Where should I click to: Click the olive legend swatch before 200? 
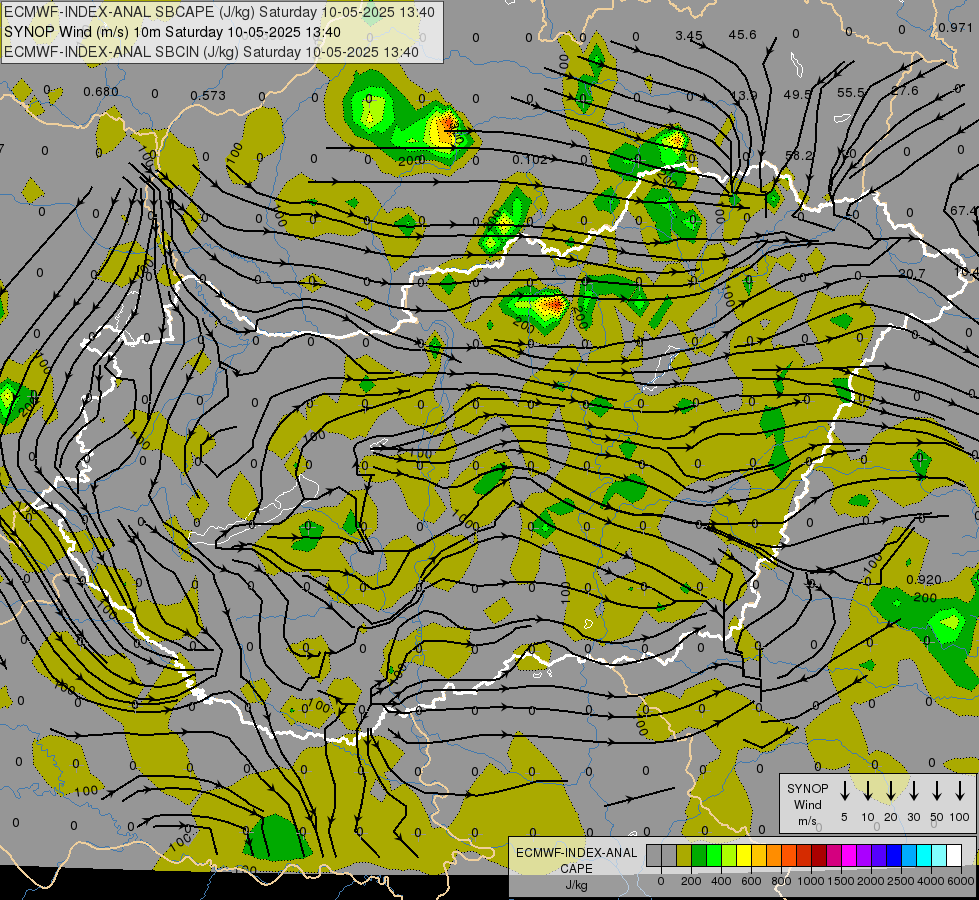684,855
